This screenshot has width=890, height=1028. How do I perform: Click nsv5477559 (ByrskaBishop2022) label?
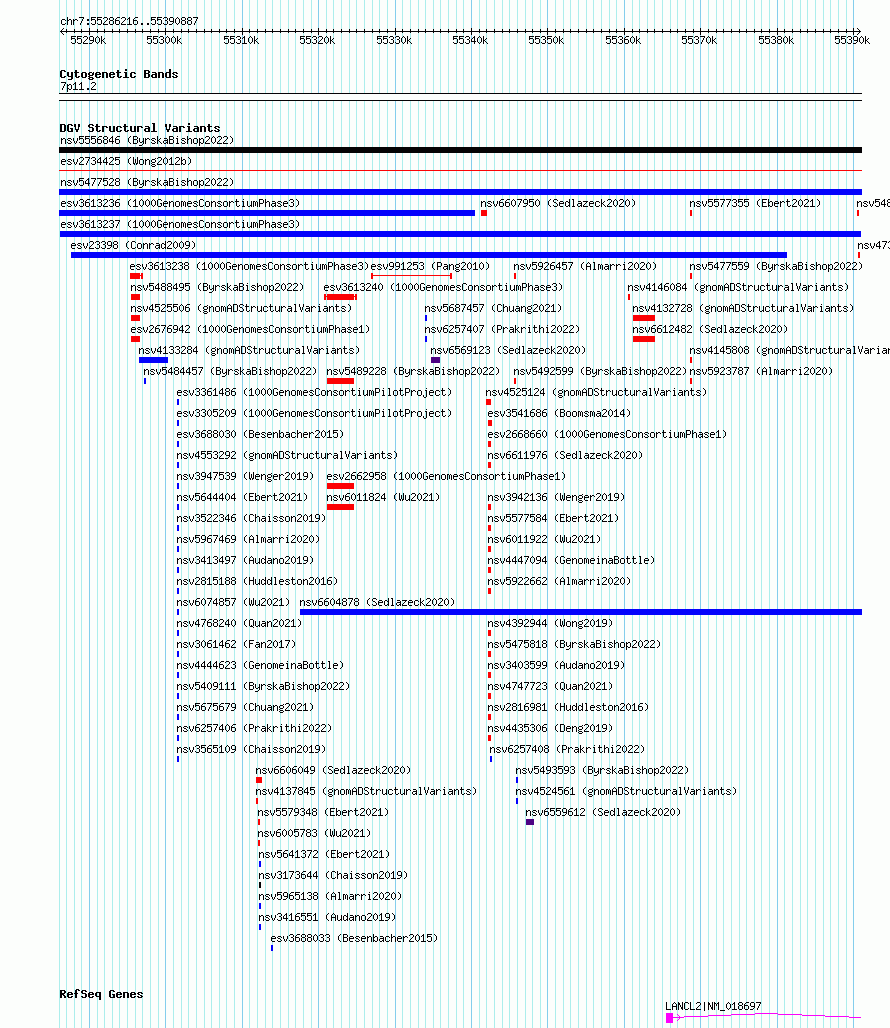pos(776,266)
